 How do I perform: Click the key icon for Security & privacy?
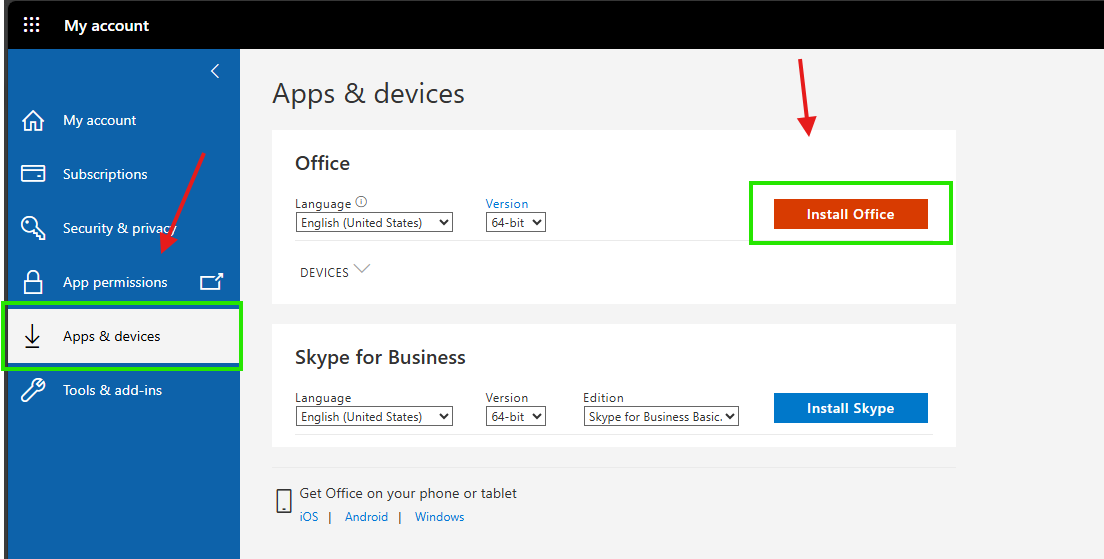[x=33, y=228]
